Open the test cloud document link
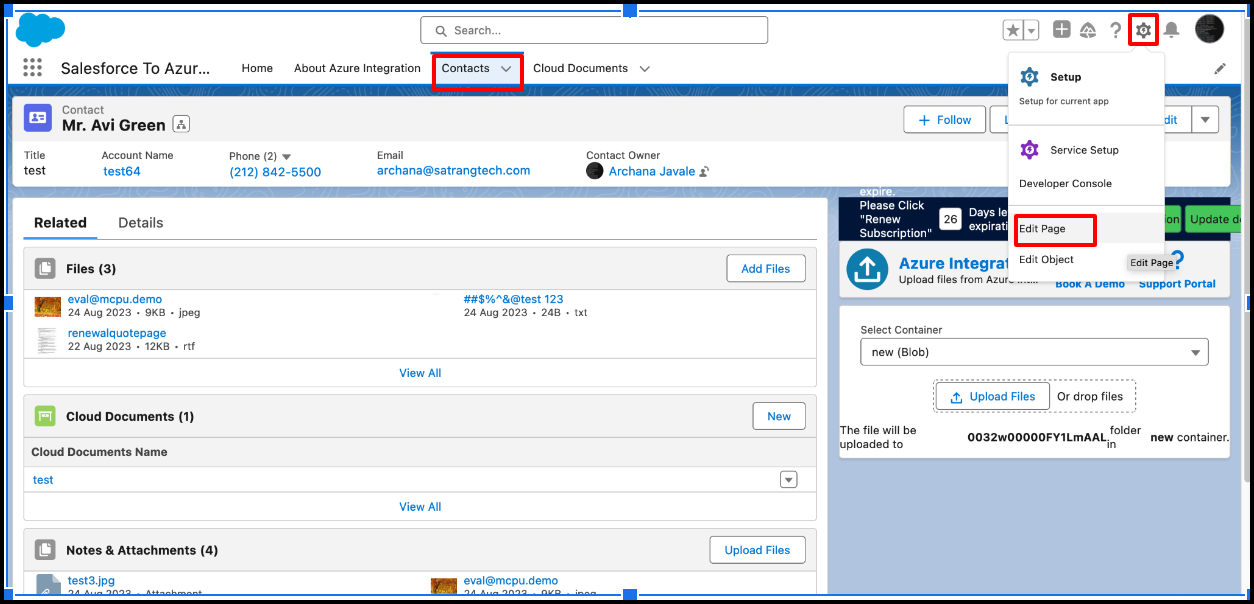The height and width of the screenshot is (604, 1254). [43, 480]
